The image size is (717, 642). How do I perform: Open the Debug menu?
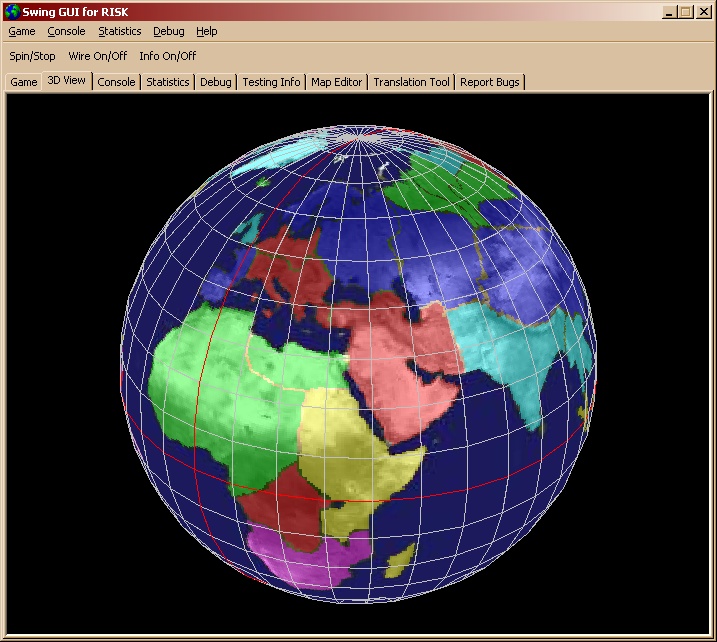[x=169, y=31]
